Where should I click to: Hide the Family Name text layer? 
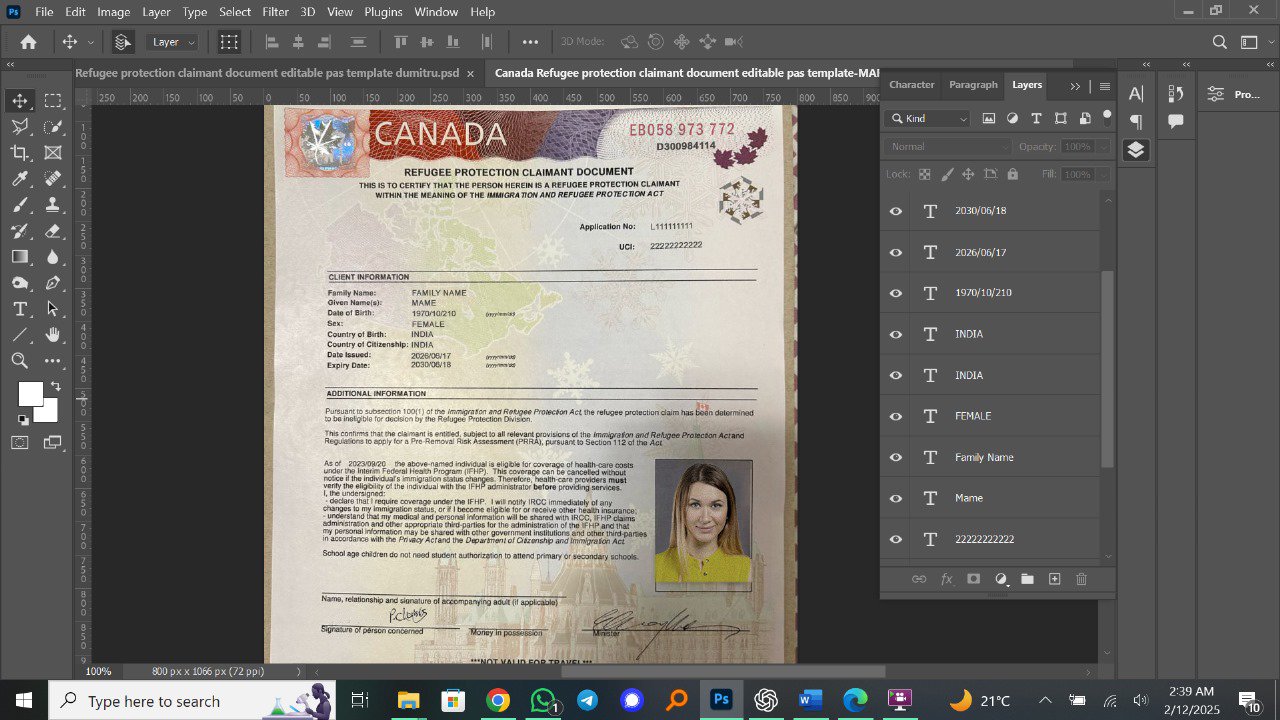pyautogui.click(x=896, y=457)
